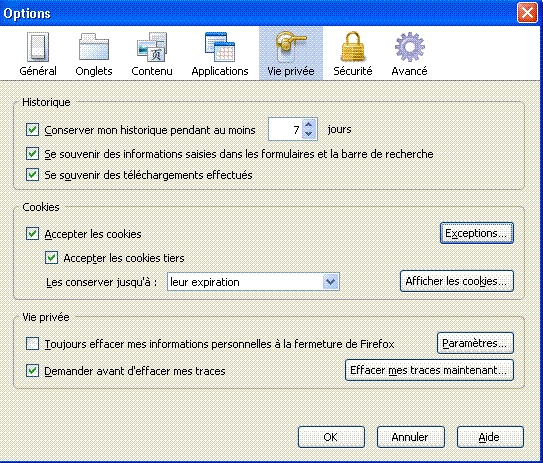Confirm settings with the OK button

pyautogui.click(x=331, y=437)
